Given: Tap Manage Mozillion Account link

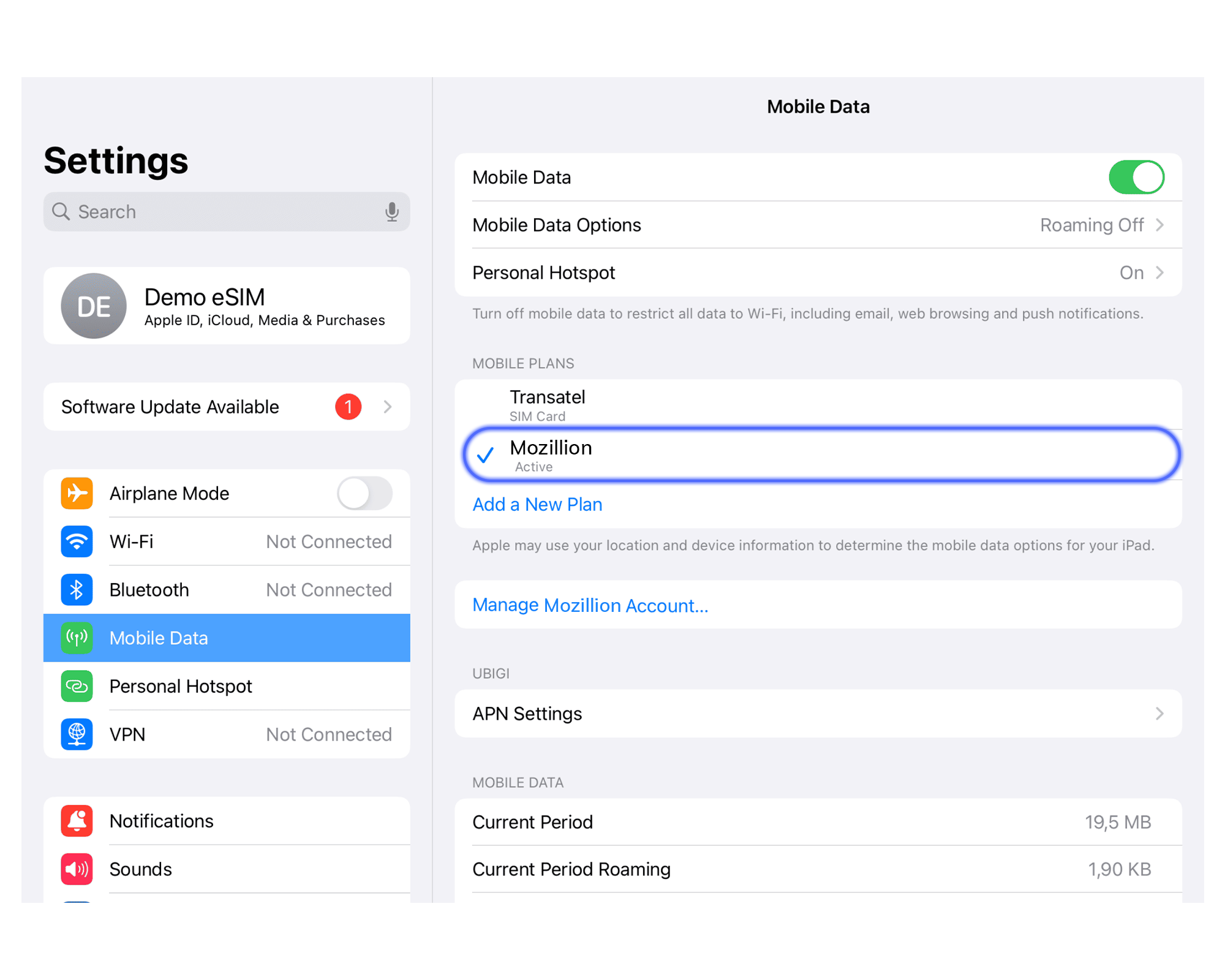Looking at the screenshot, I should tap(590, 605).
